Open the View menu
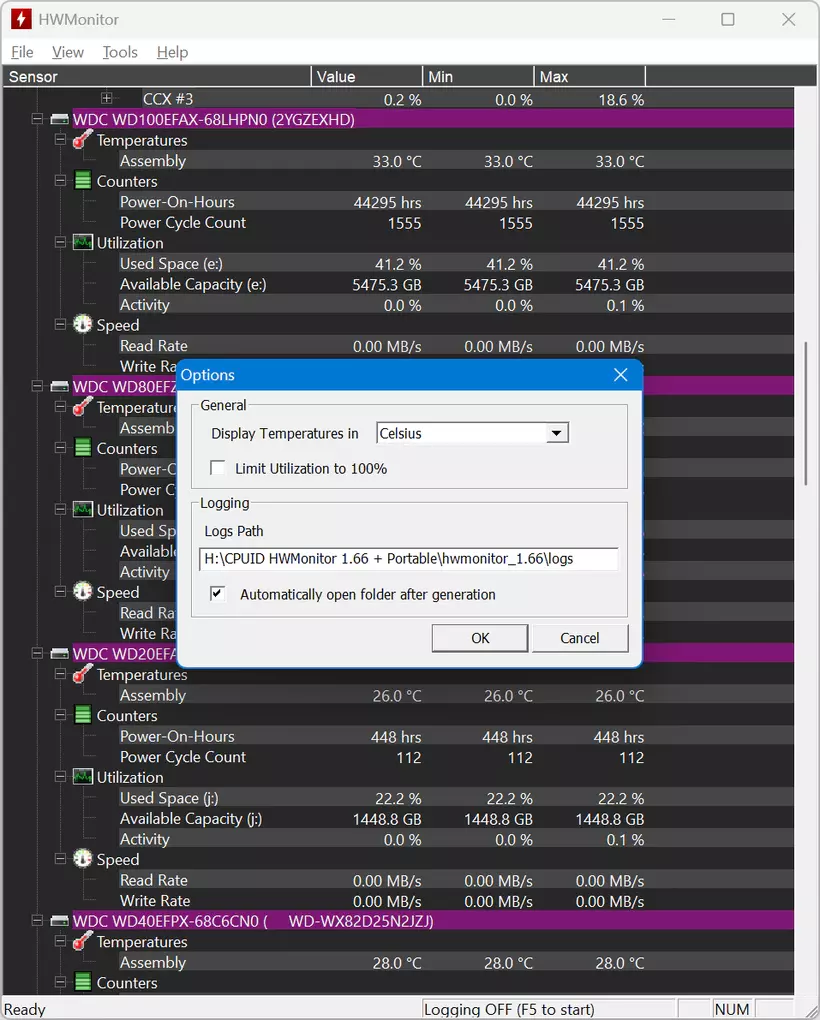 (x=68, y=52)
